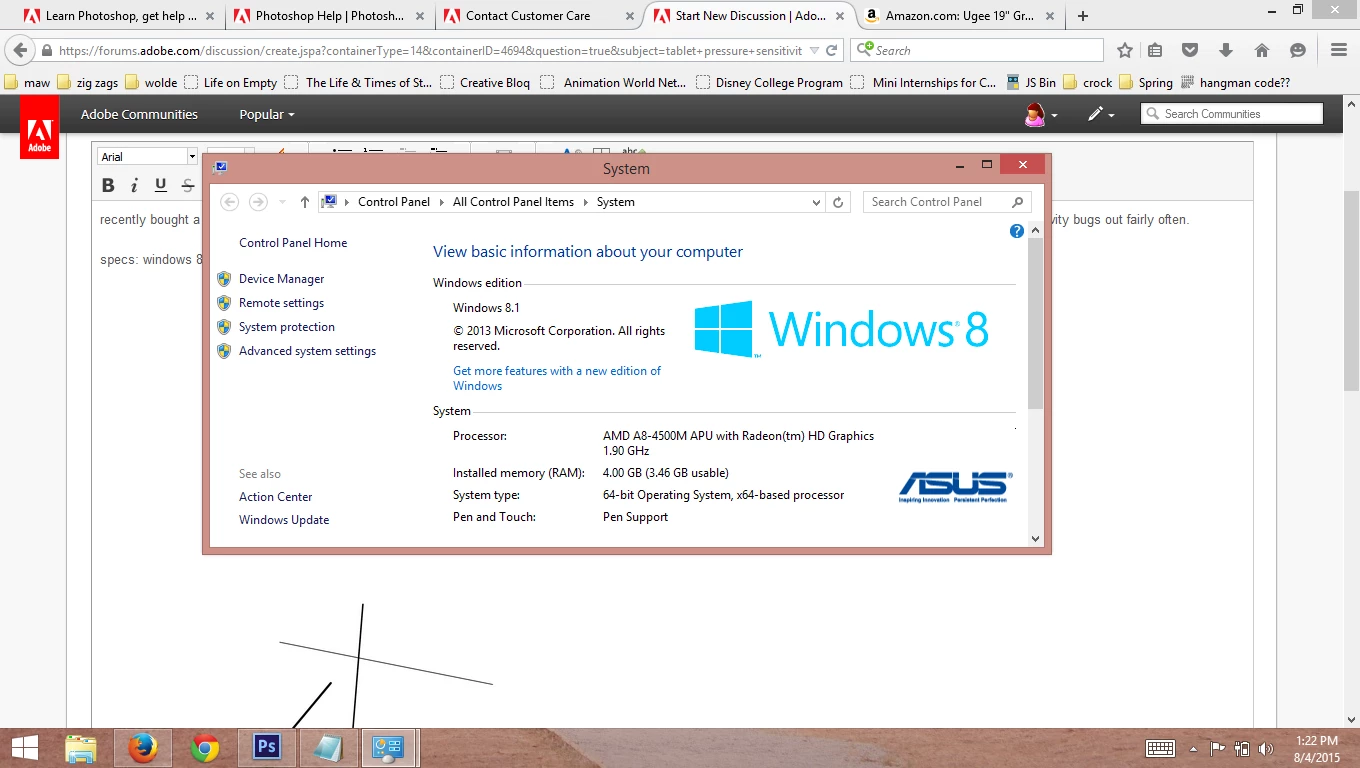Viewport: 1360px width, 768px height.
Task: Open Control Panel Home link
Action: point(293,243)
